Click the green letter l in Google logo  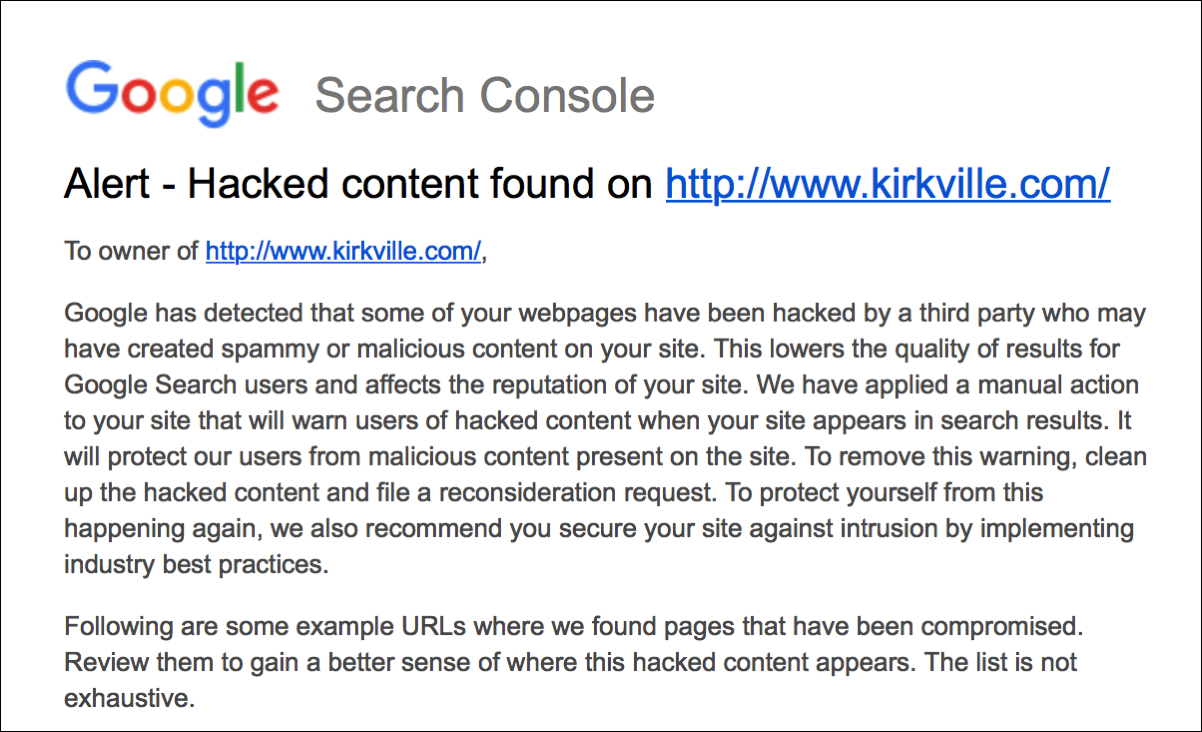238,88
